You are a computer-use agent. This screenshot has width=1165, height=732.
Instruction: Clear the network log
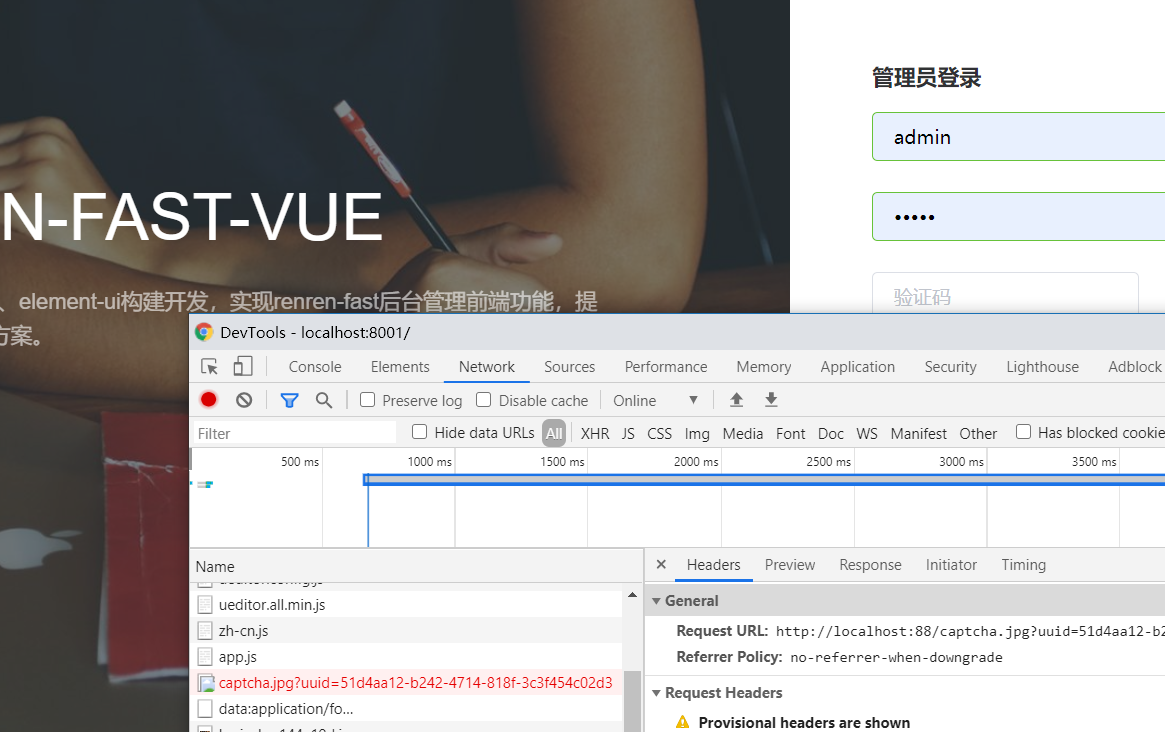coord(244,400)
